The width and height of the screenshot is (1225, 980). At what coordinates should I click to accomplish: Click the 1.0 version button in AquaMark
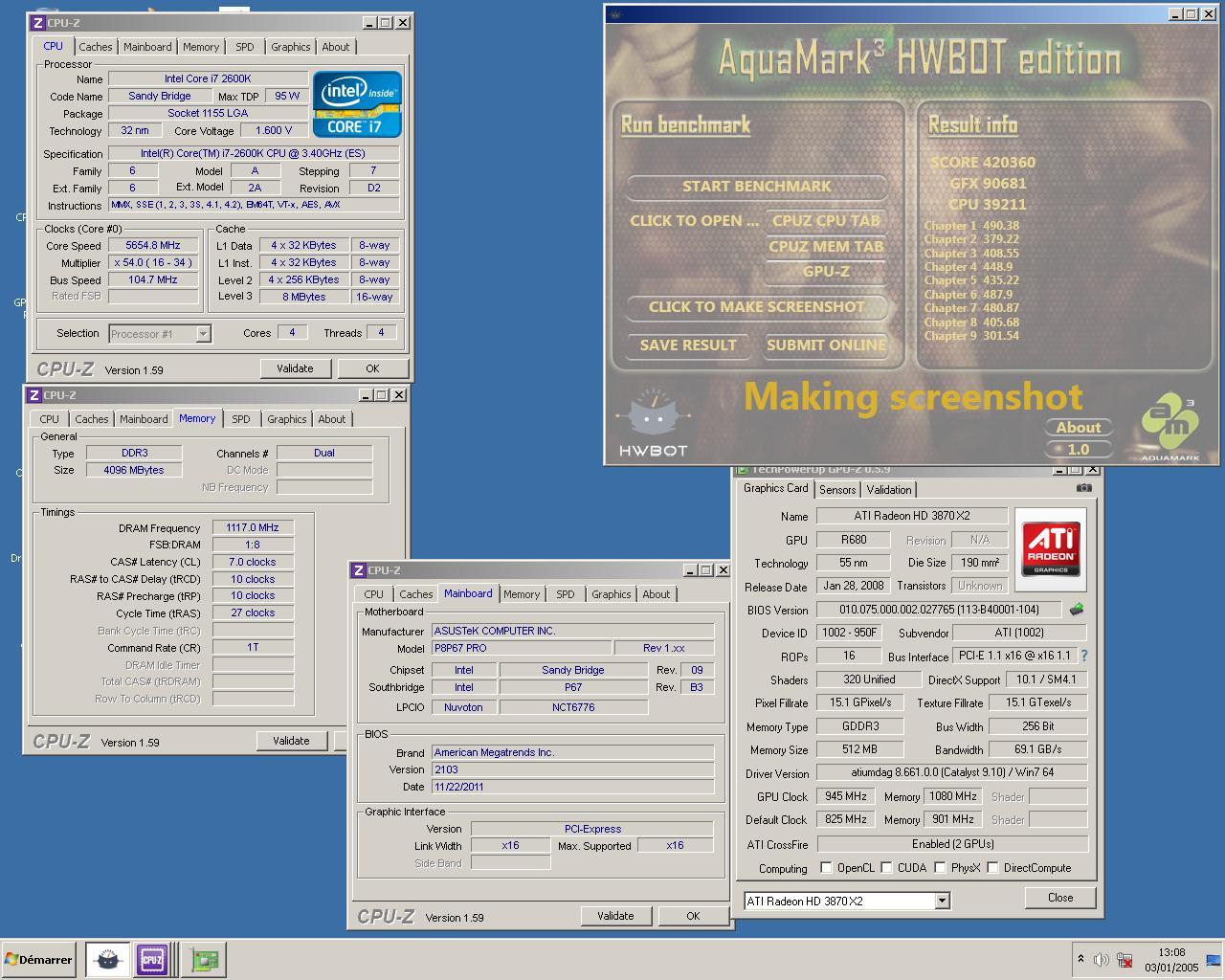1079,449
